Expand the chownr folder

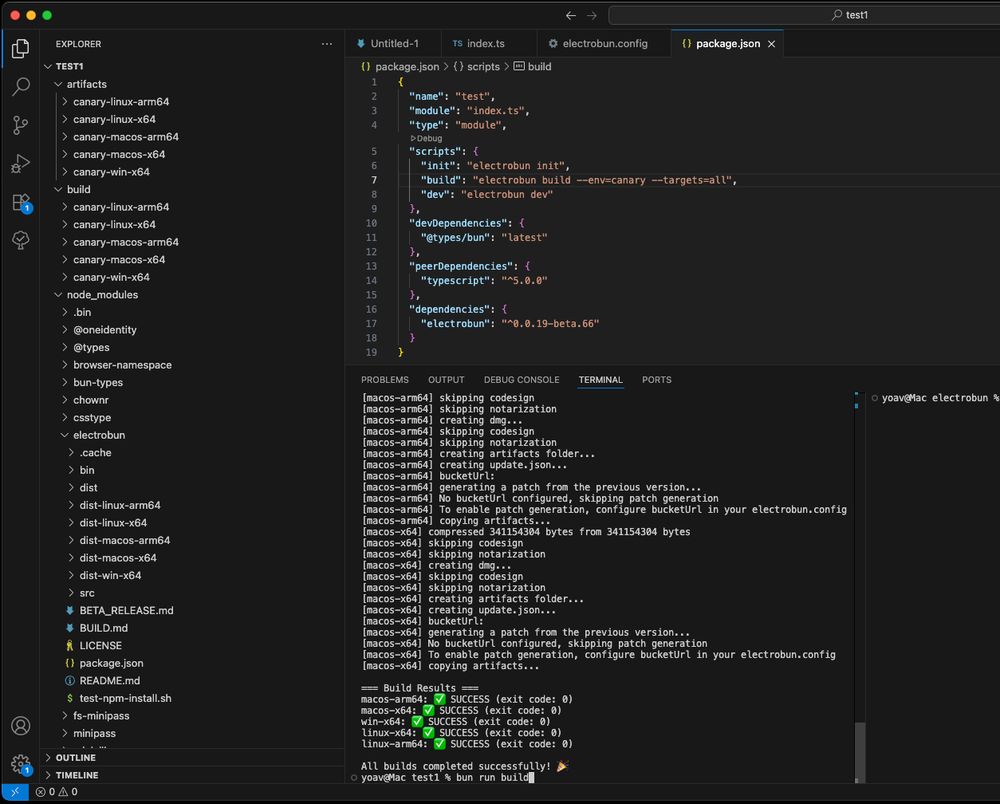tap(191, 400)
